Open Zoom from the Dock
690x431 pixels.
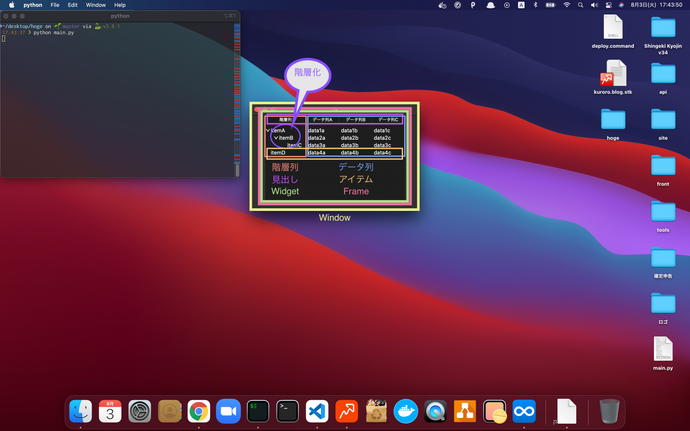pos(228,411)
